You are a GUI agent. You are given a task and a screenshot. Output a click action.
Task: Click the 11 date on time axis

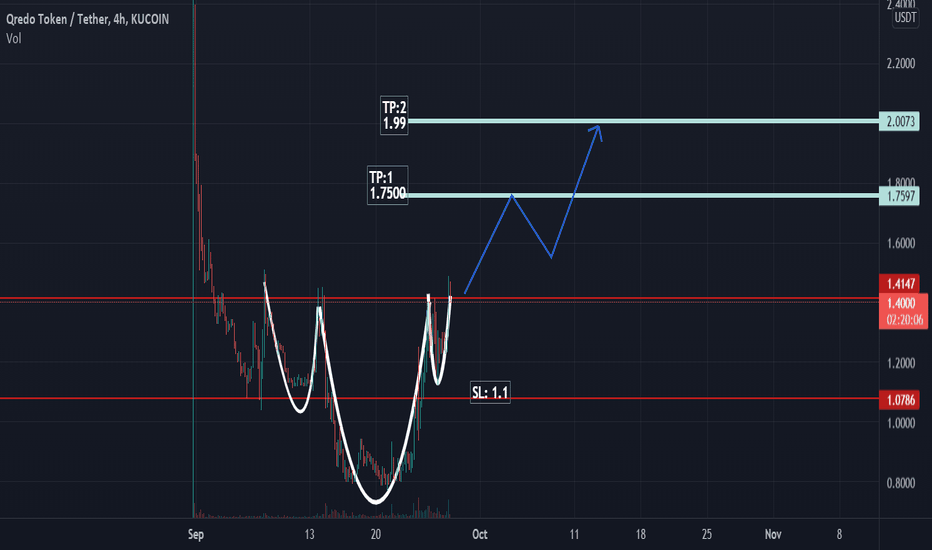574,534
